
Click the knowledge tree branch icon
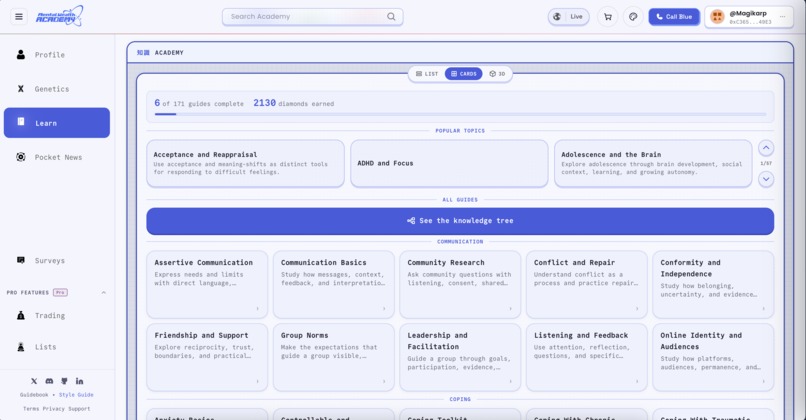point(411,221)
